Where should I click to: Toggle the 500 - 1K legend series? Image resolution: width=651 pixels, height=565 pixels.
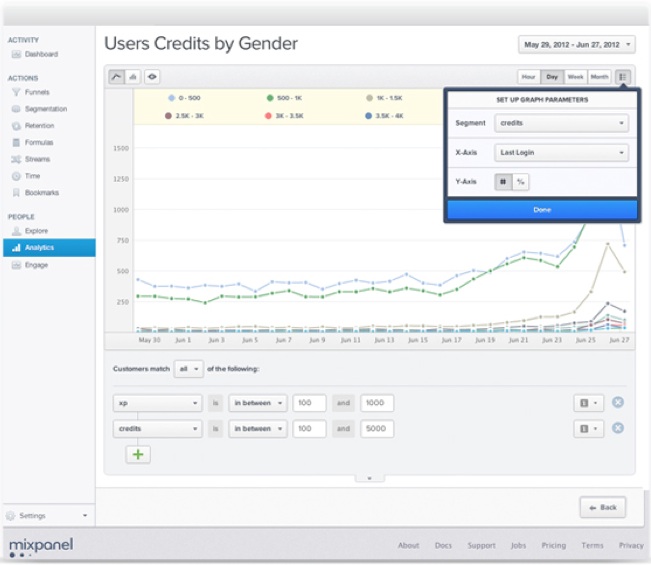tap(284, 98)
